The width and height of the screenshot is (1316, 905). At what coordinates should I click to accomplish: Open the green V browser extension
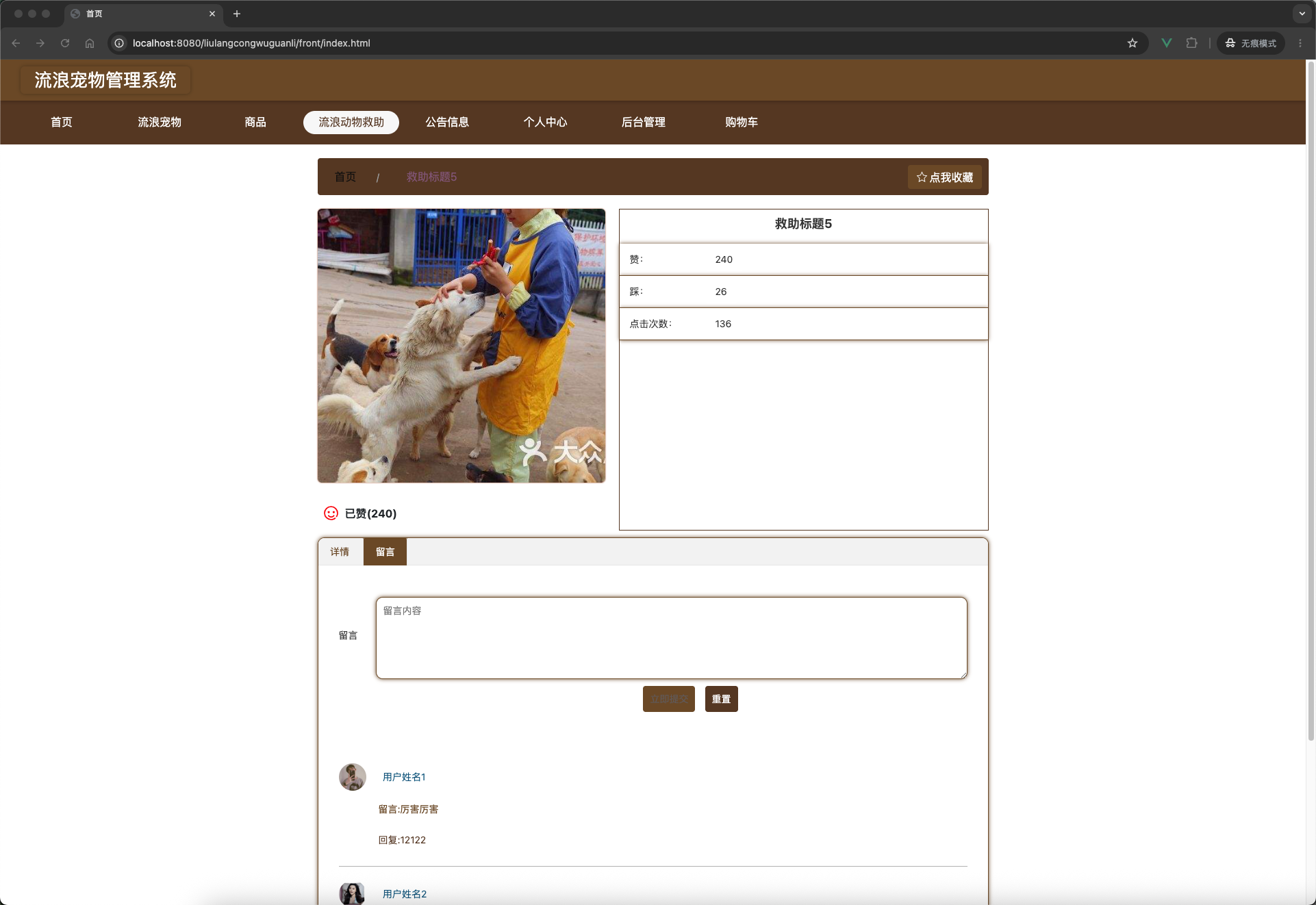[x=1167, y=43]
